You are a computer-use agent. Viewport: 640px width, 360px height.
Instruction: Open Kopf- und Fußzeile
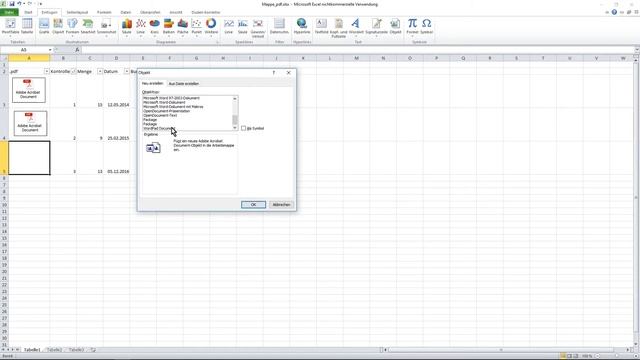338,28
